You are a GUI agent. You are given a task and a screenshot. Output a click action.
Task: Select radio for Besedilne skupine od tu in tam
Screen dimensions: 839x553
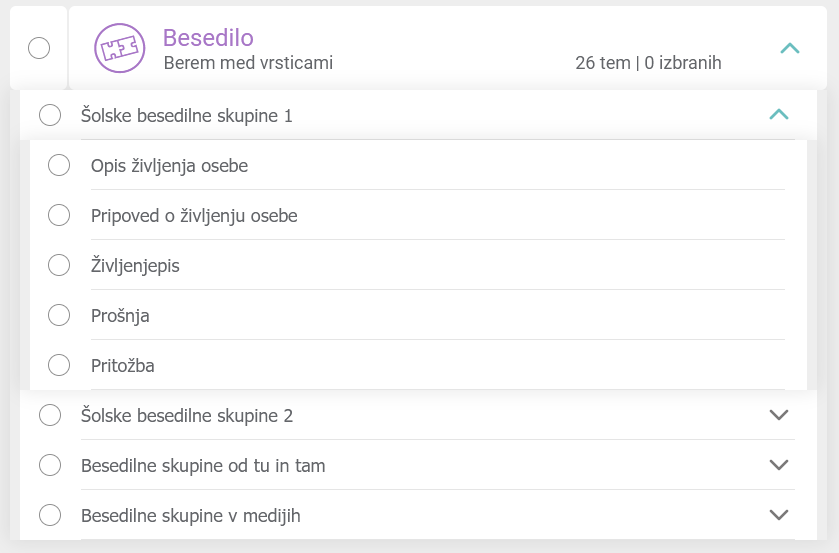click(x=50, y=465)
